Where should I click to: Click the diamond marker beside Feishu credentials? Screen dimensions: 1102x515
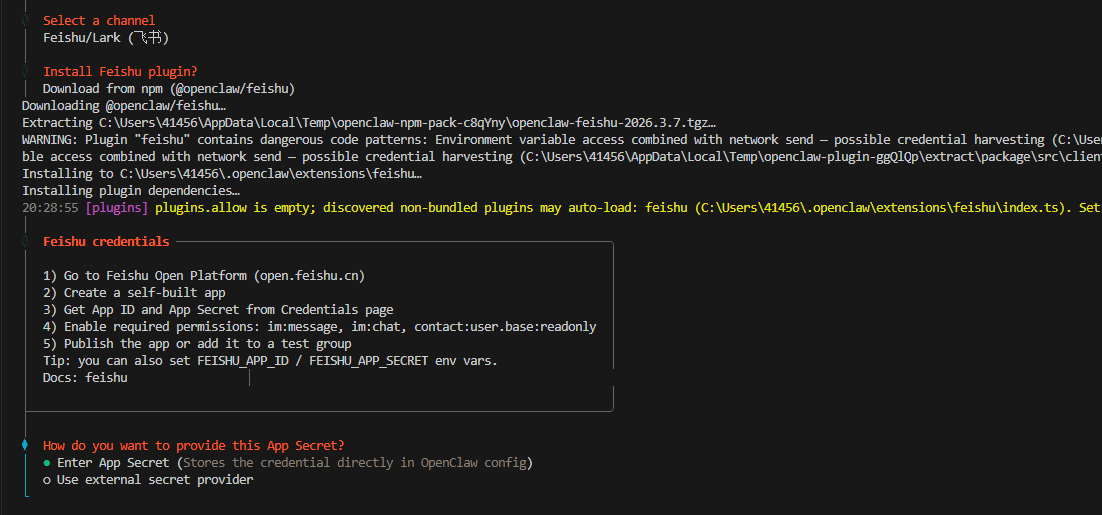click(25, 242)
